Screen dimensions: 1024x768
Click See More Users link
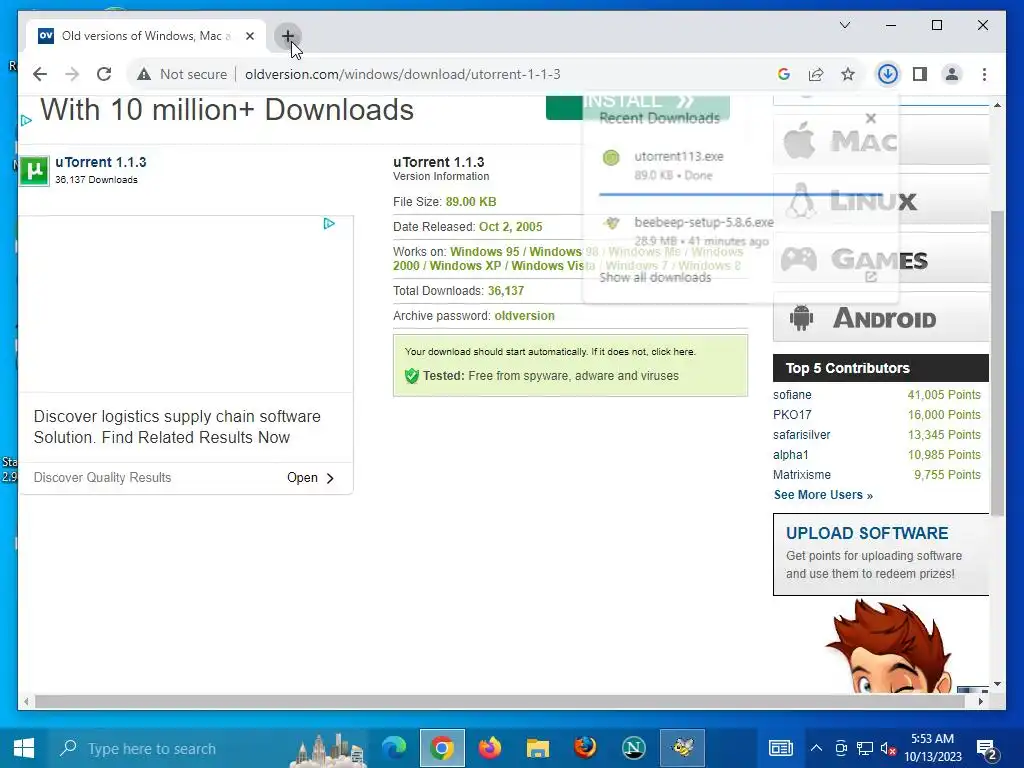click(x=823, y=495)
